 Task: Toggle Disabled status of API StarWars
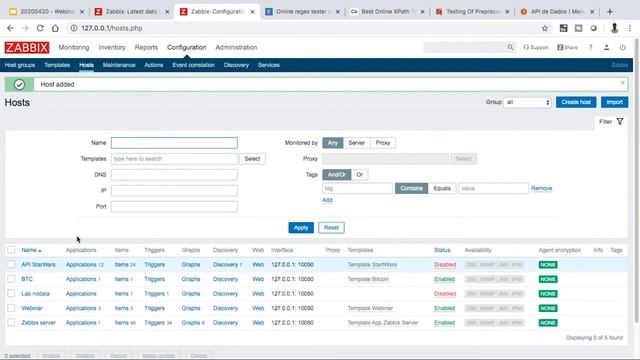point(445,264)
